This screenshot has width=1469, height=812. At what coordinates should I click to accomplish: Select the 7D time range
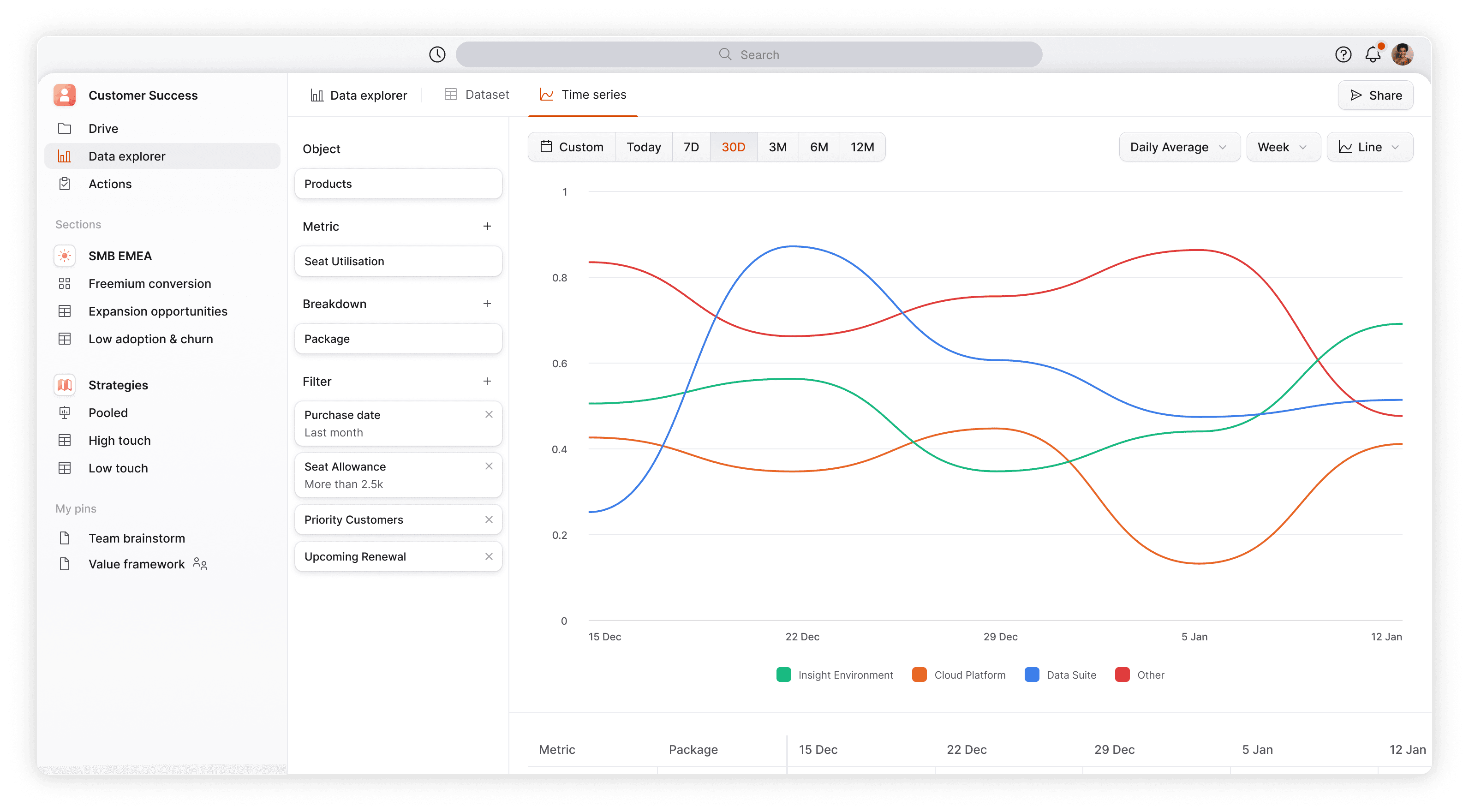691,147
